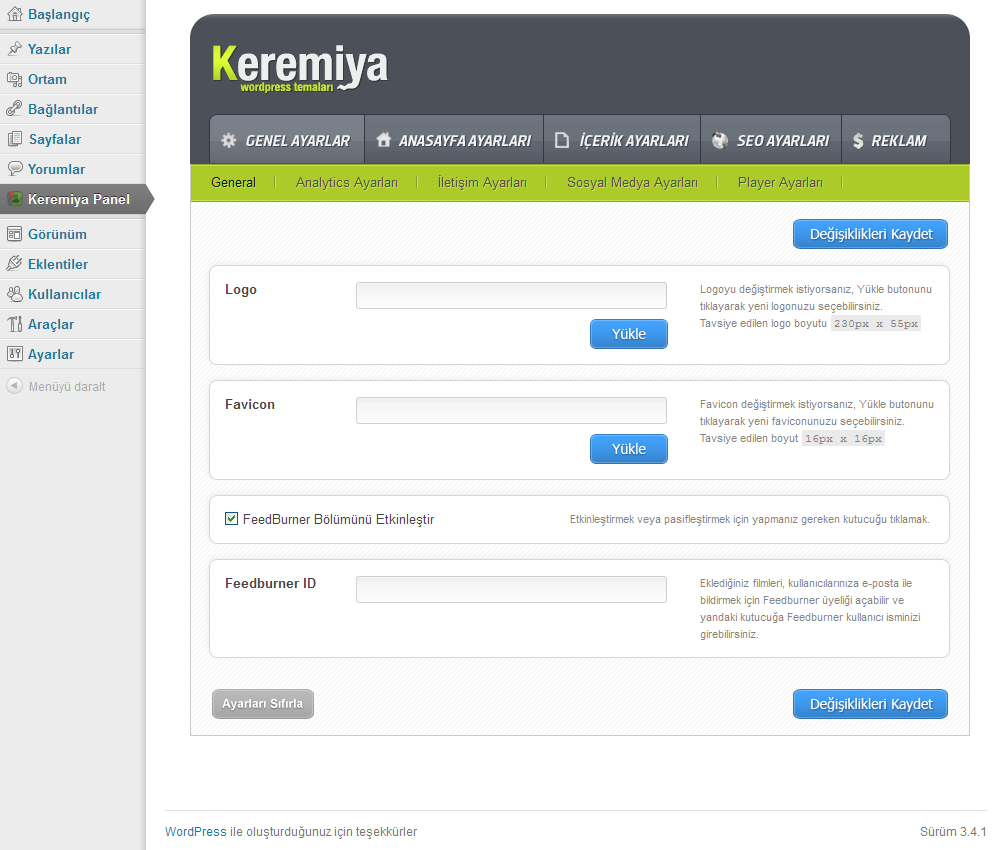Viewport: 1000px width, 850px height.
Task: Click the Sürüm 3.4.1 version text
Action: pyautogui.click(x=953, y=832)
